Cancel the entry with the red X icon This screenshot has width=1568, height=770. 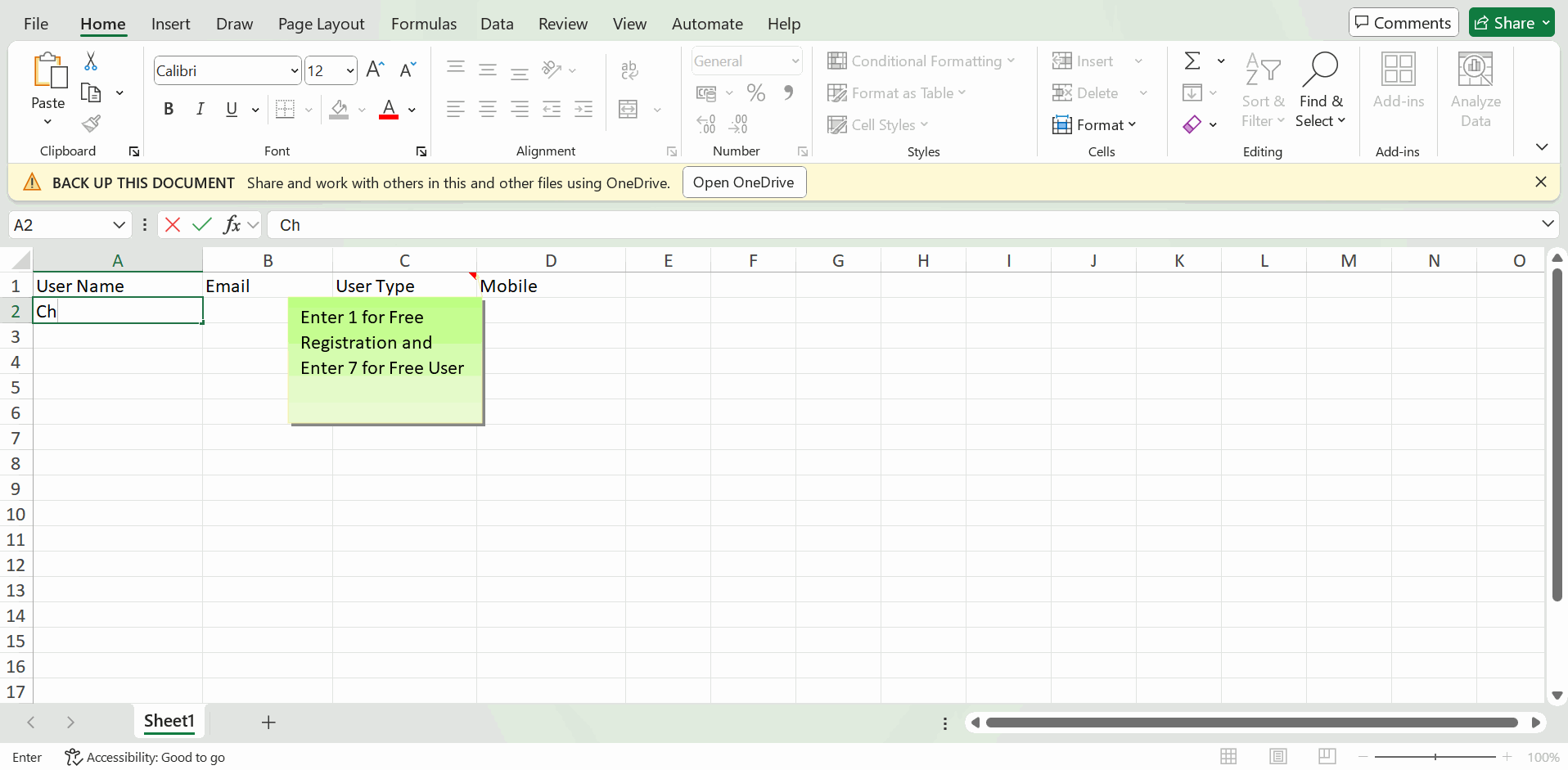(x=173, y=225)
